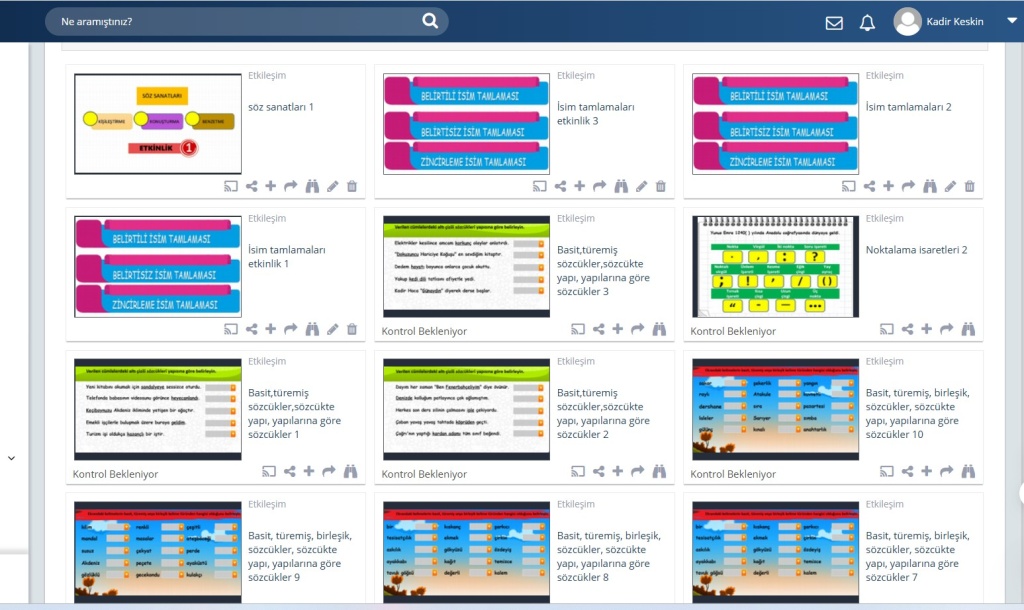Viewport: 1024px width, 610px height.
Task: Share the 'İsim tamlamaları 2' activity
Action: [869, 186]
